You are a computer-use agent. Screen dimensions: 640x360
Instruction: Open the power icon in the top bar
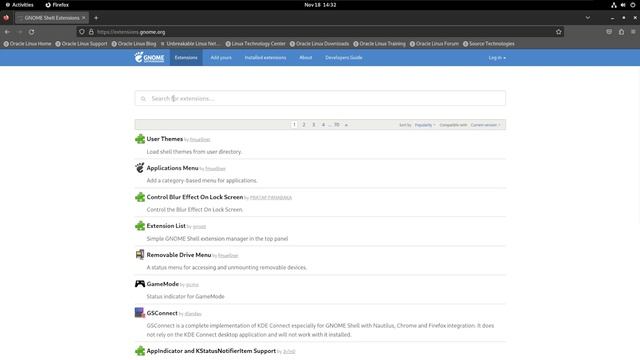point(633,5)
